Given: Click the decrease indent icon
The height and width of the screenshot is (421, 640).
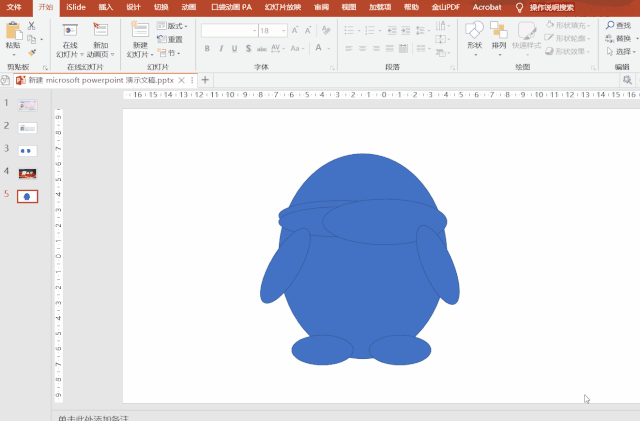Looking at the screenshot, I should coord(392,30).
